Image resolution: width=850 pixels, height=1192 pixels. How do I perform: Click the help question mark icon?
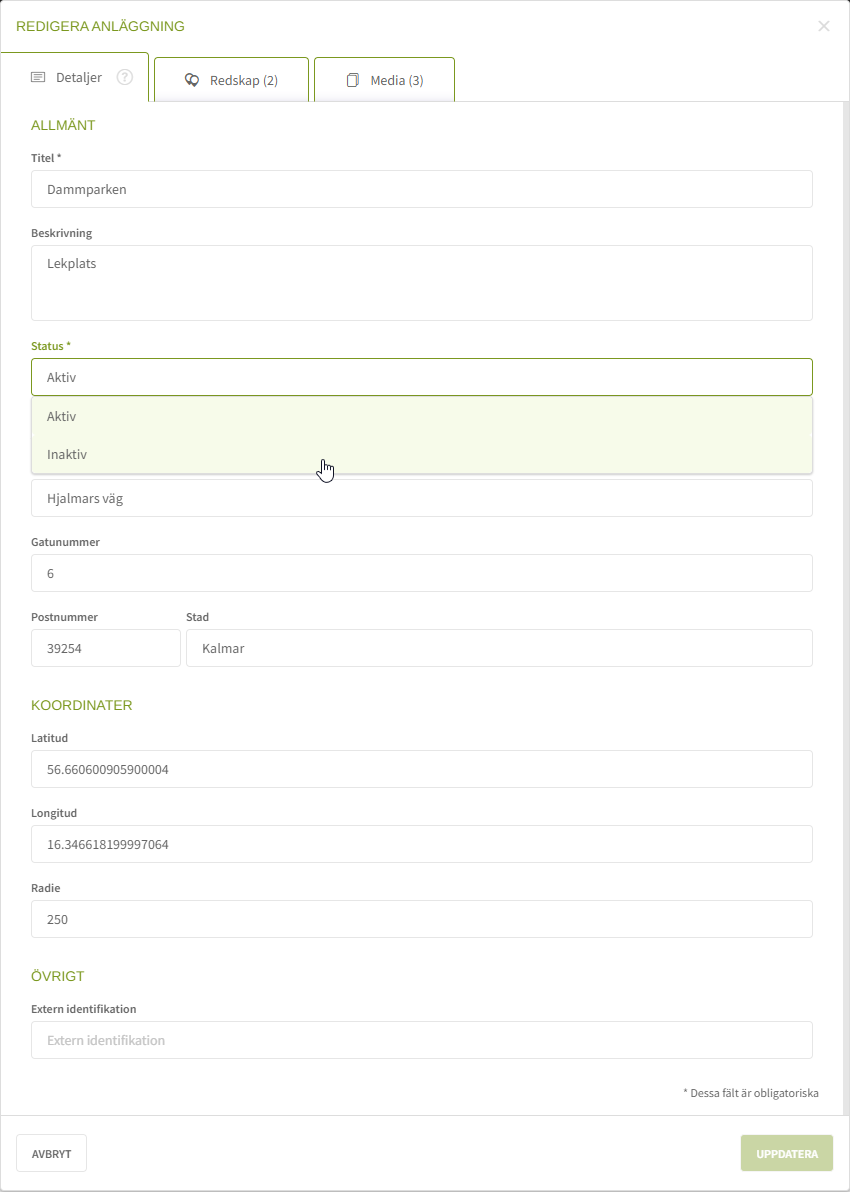point(125,77)
